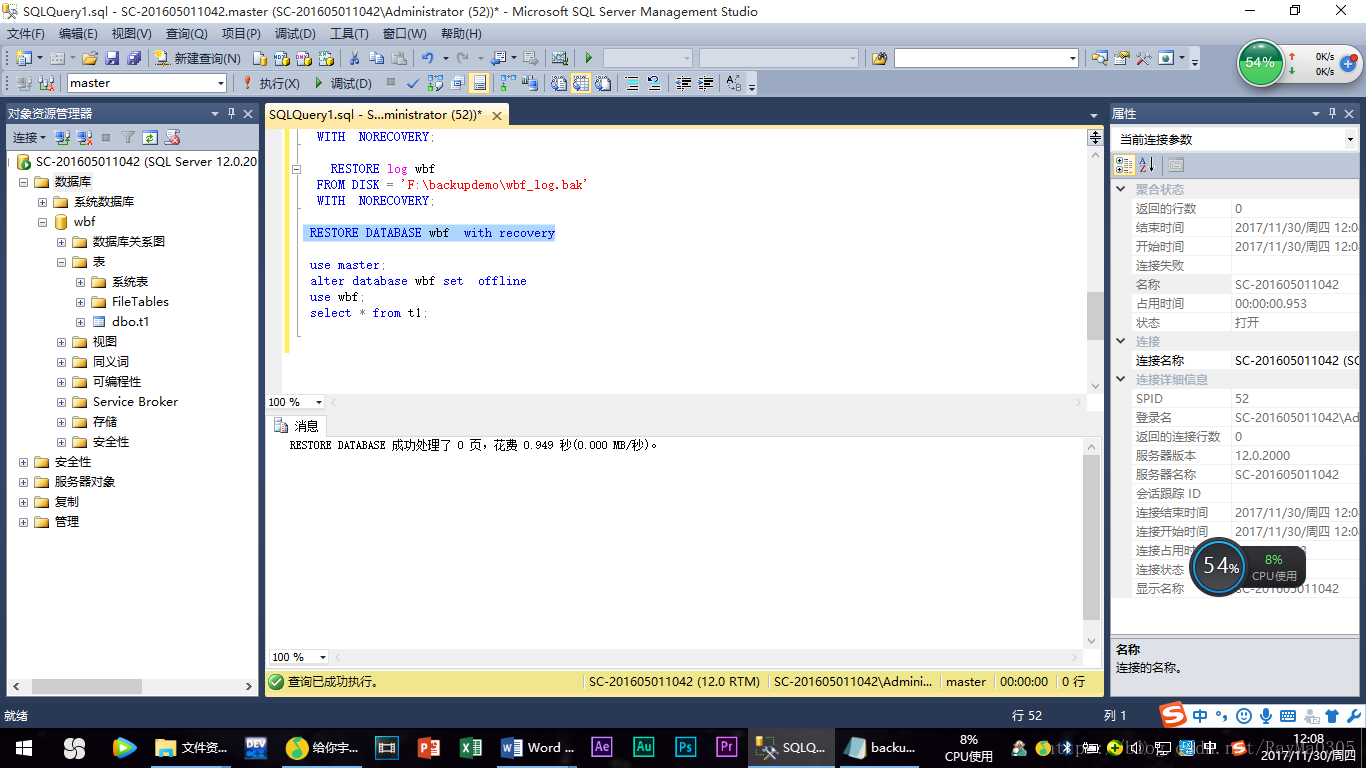Click the Photoshop icon in the taskbar
This screenshot has height=768, width=1366.
tap(685, 747)
